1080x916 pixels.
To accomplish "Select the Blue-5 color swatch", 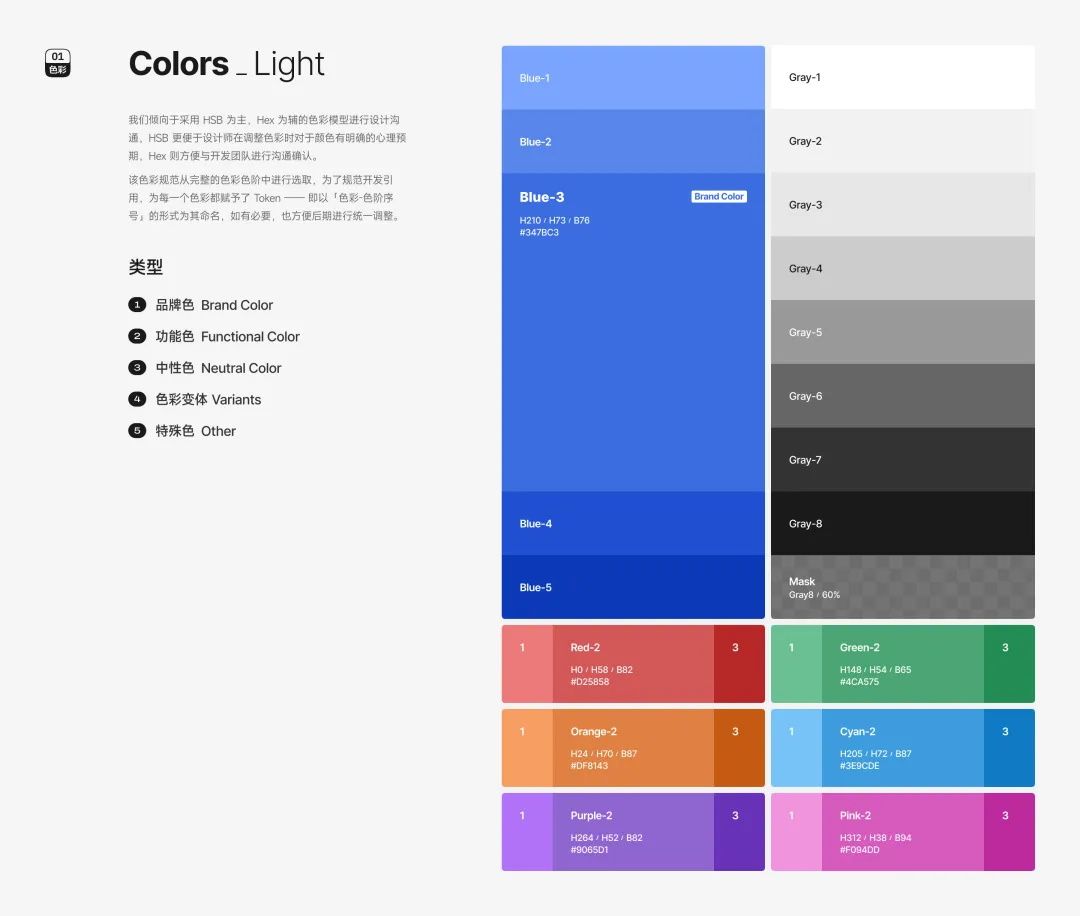I will click(633, 587).
